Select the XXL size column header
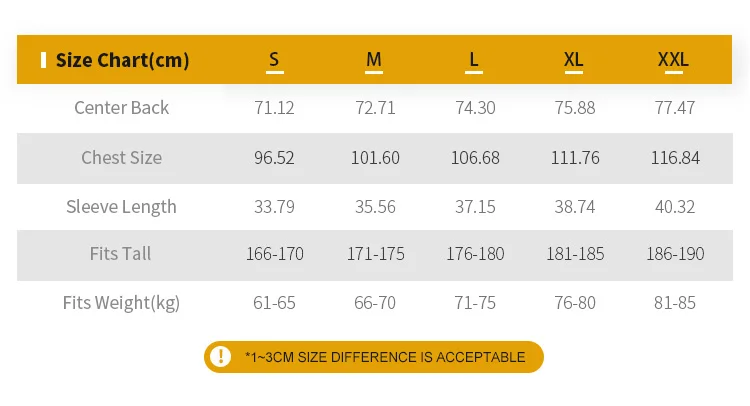 click(673, 60)
